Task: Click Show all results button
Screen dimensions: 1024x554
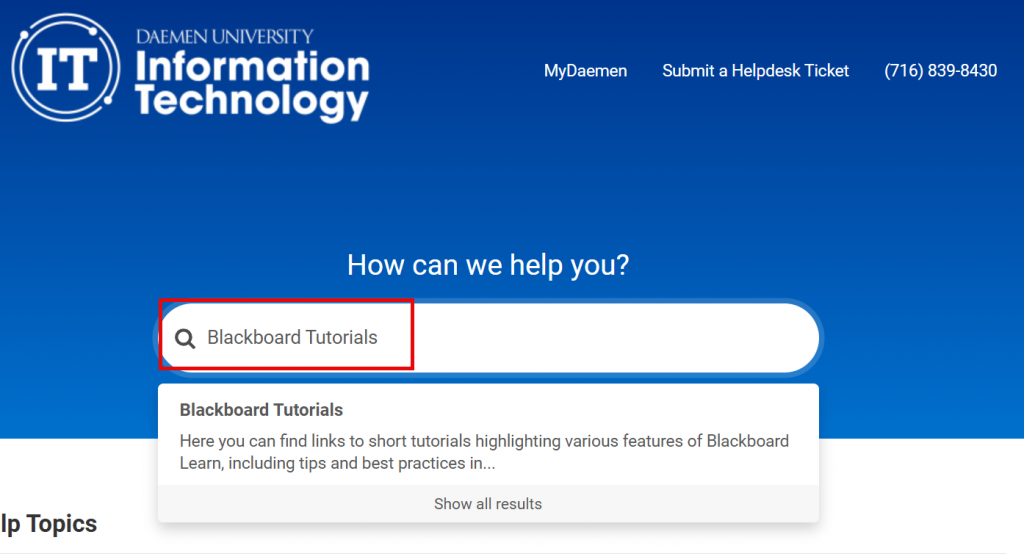Action: pos(488,504)
